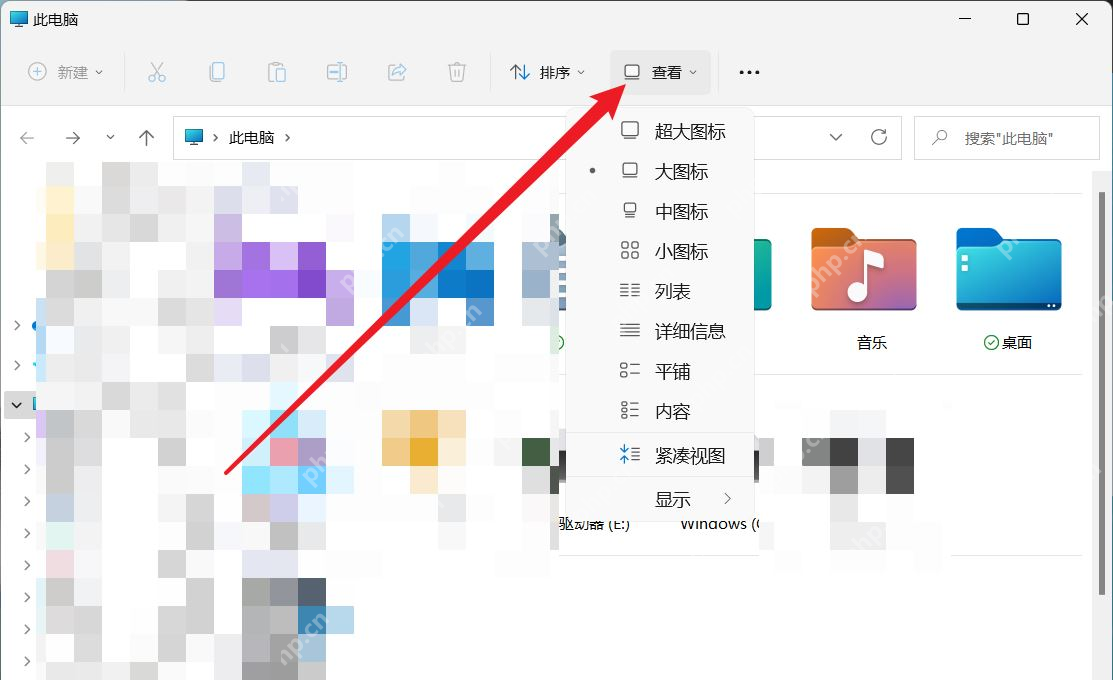Open the 显示 submenu

659,499
